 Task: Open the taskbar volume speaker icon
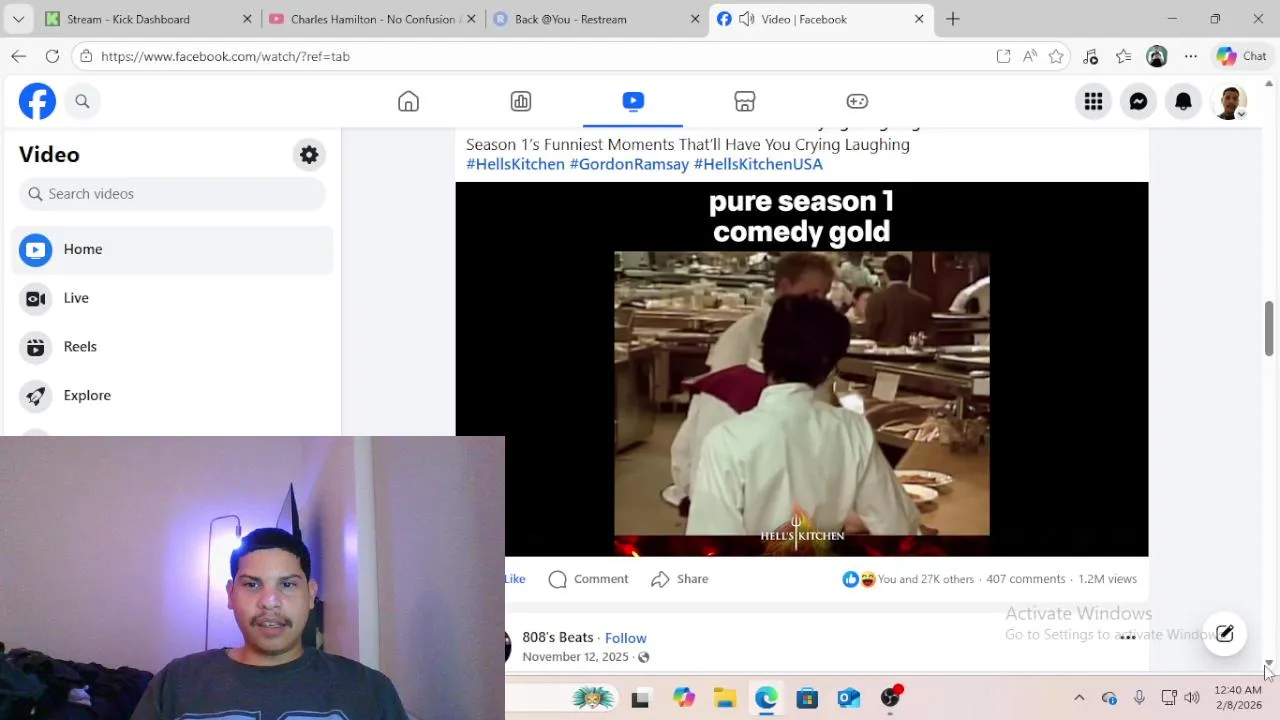click(1191, 698)
